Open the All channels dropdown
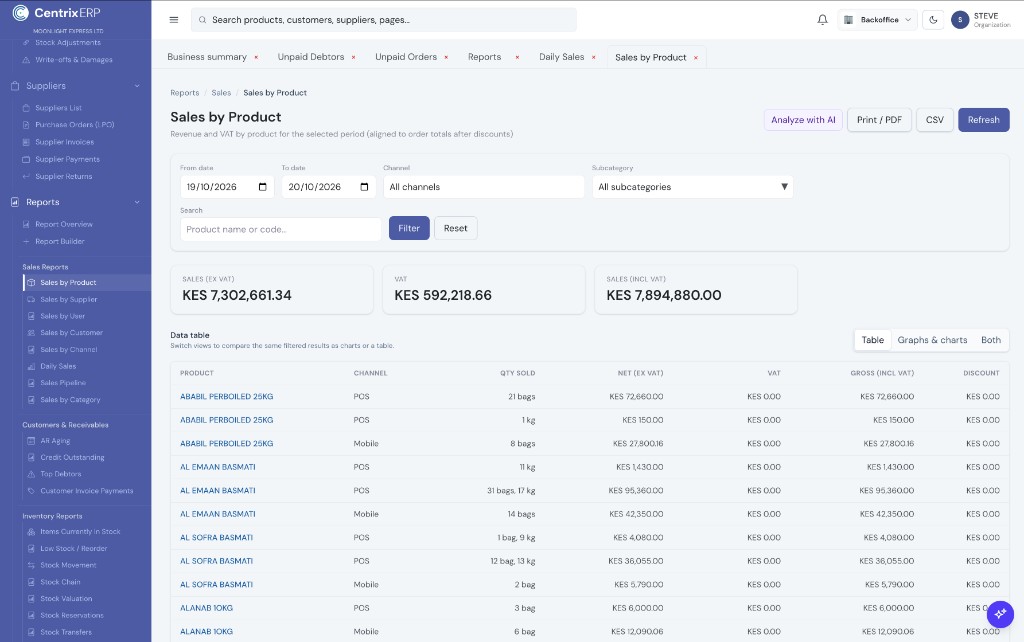 (483, 187)
